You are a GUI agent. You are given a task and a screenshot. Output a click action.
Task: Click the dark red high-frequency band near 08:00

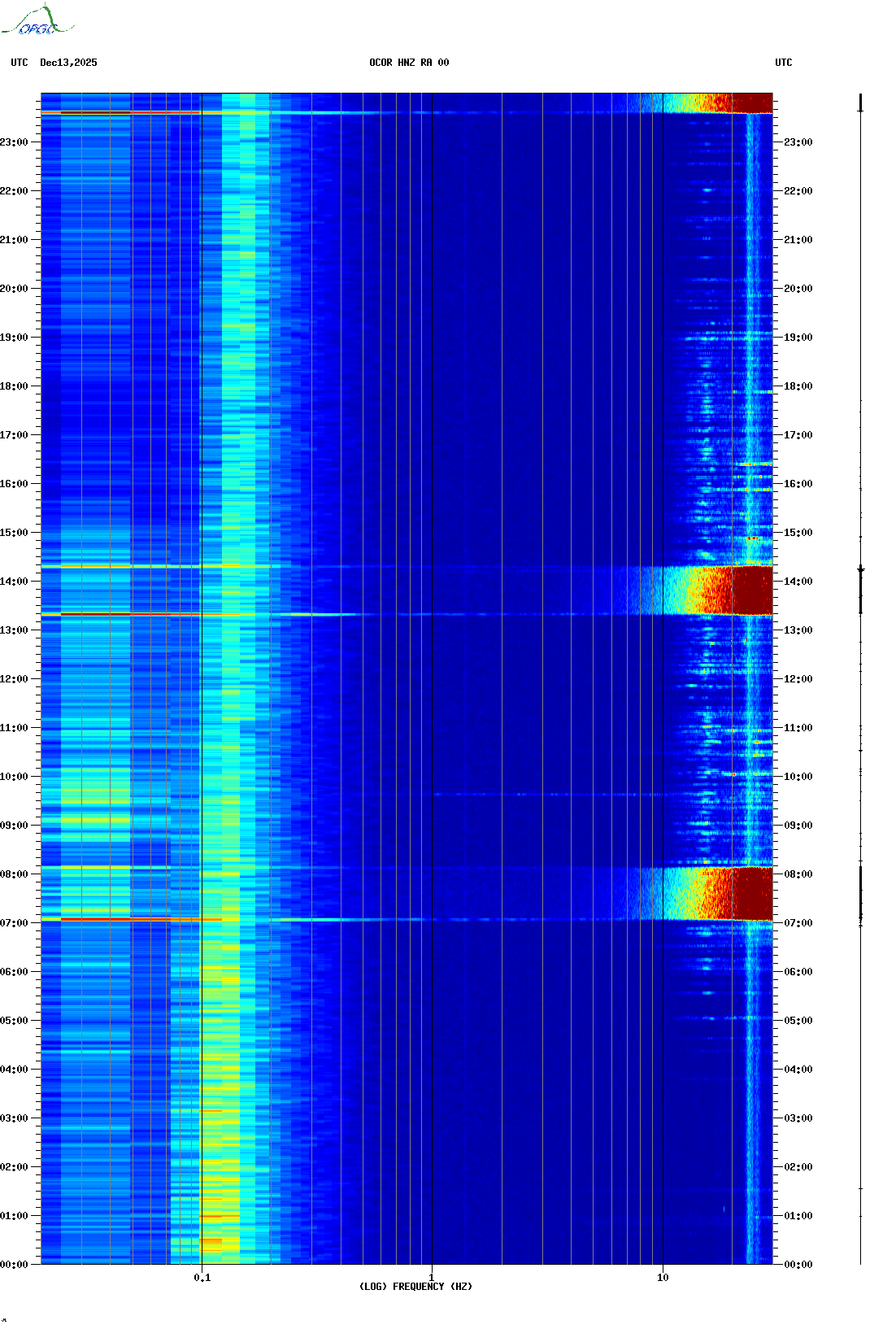coord(748,893)
